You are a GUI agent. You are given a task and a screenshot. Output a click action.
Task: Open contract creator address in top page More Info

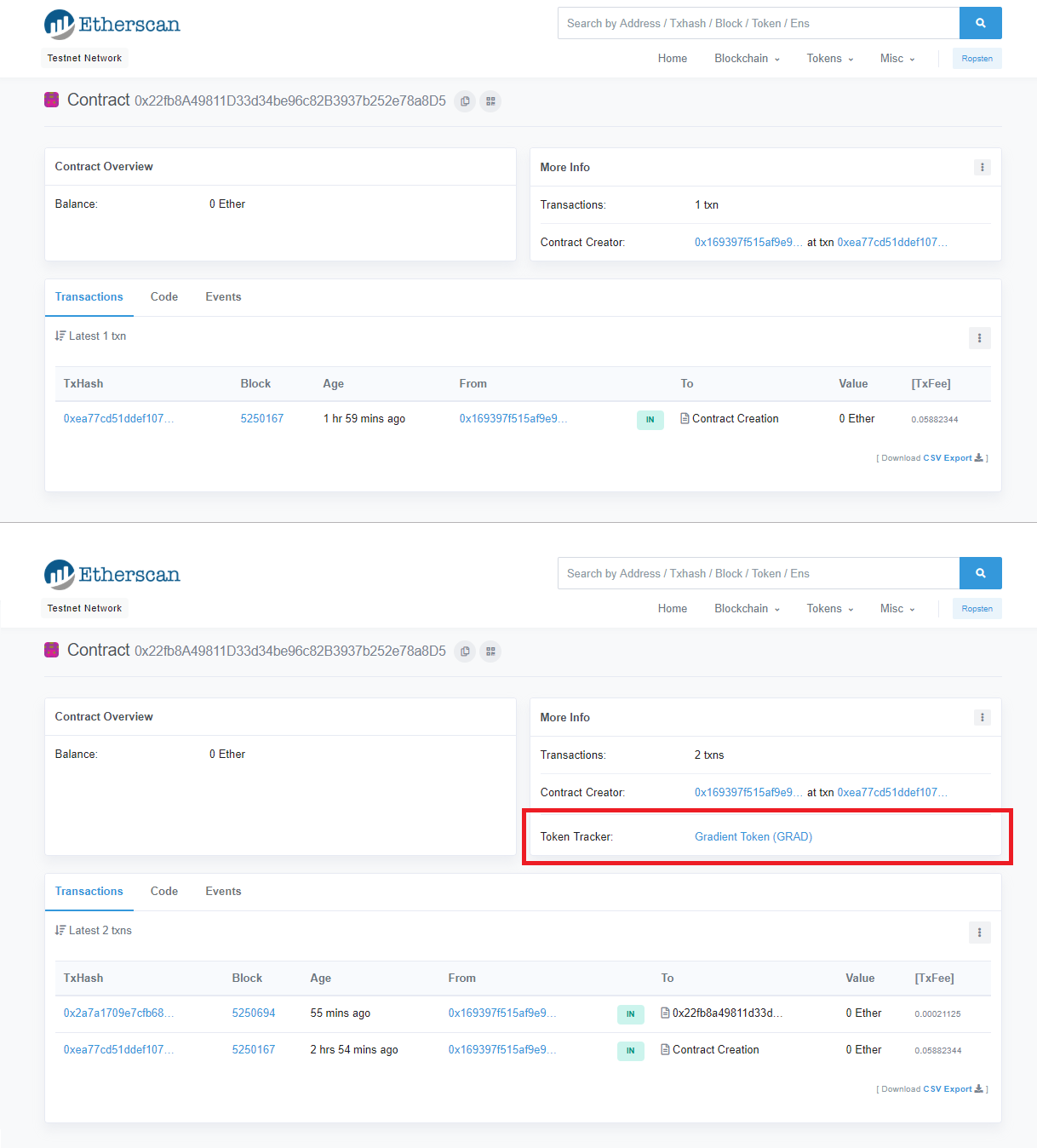[748, 242]
